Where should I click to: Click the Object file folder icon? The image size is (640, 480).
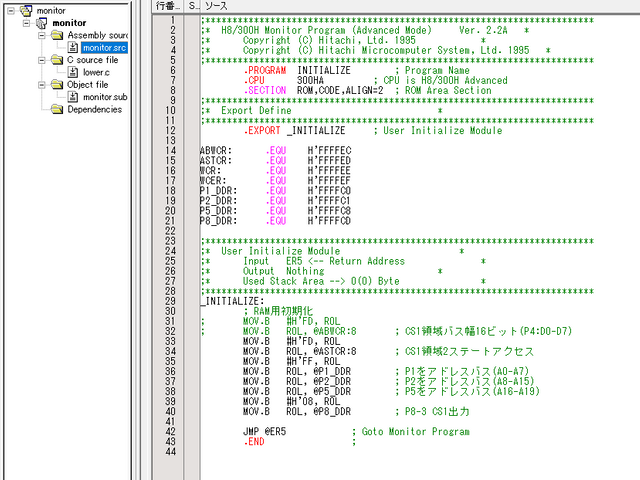point(57,85)
